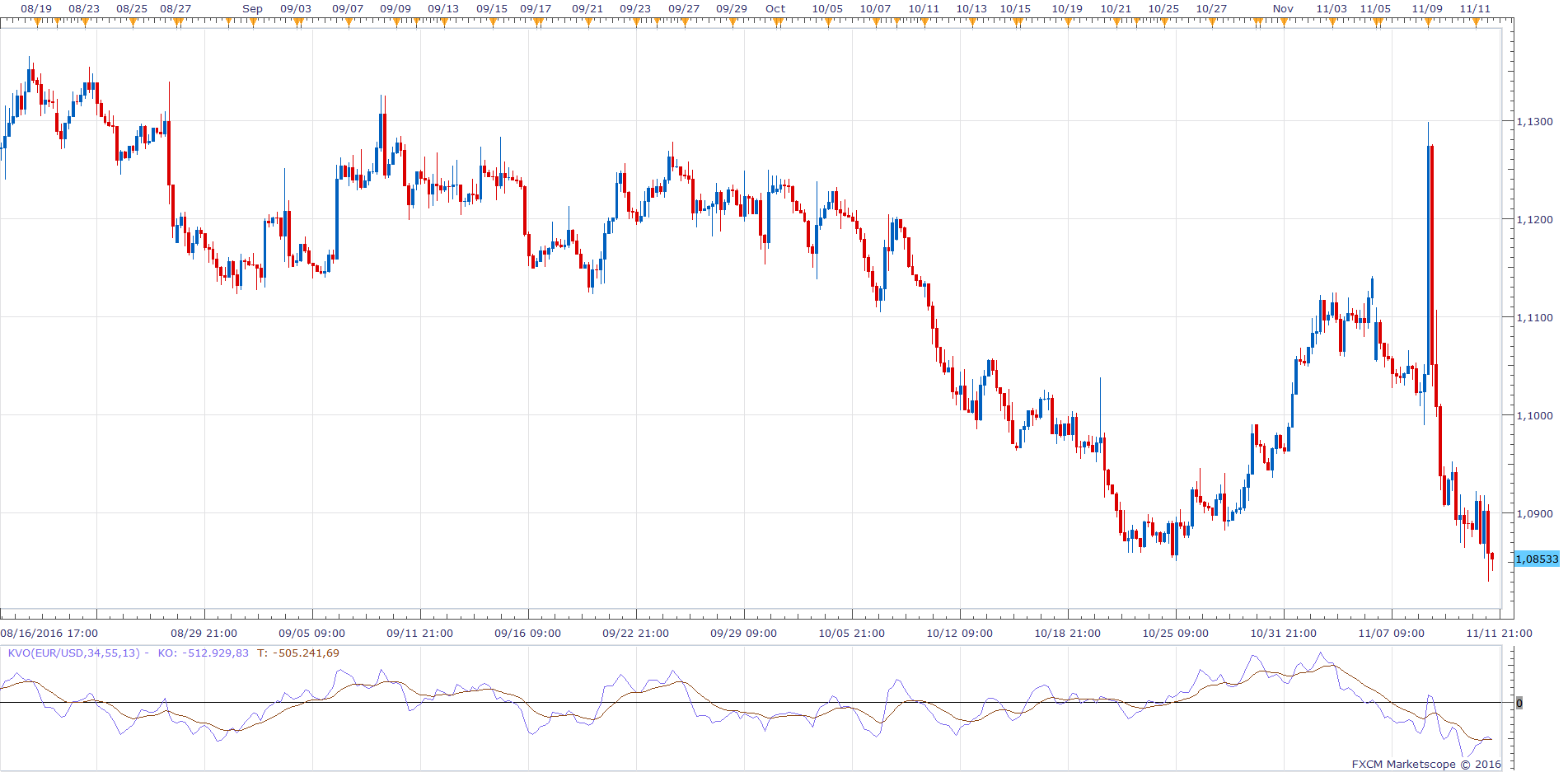Click the 1,0900 price axis label

1534,513
